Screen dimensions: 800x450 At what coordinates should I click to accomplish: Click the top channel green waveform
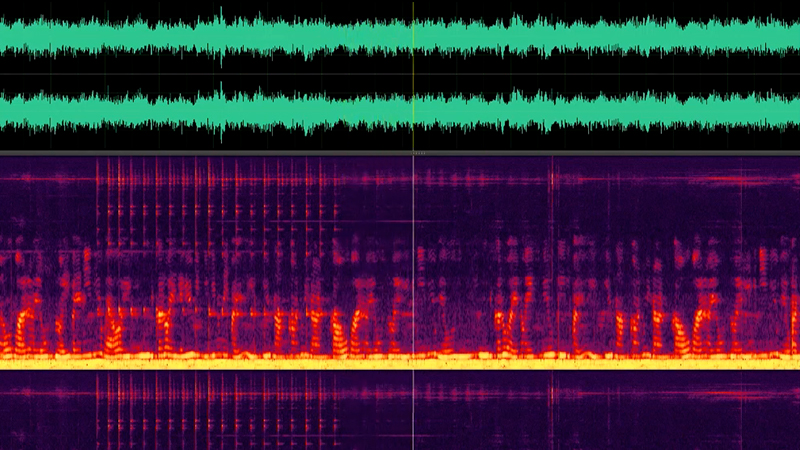(150, 38)
